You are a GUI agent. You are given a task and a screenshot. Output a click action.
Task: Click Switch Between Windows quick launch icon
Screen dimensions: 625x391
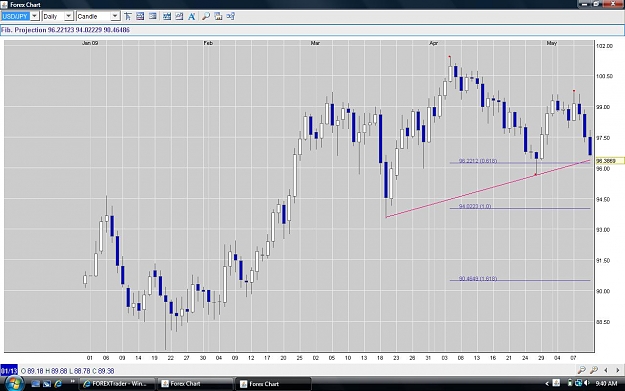tap(47, 384)
